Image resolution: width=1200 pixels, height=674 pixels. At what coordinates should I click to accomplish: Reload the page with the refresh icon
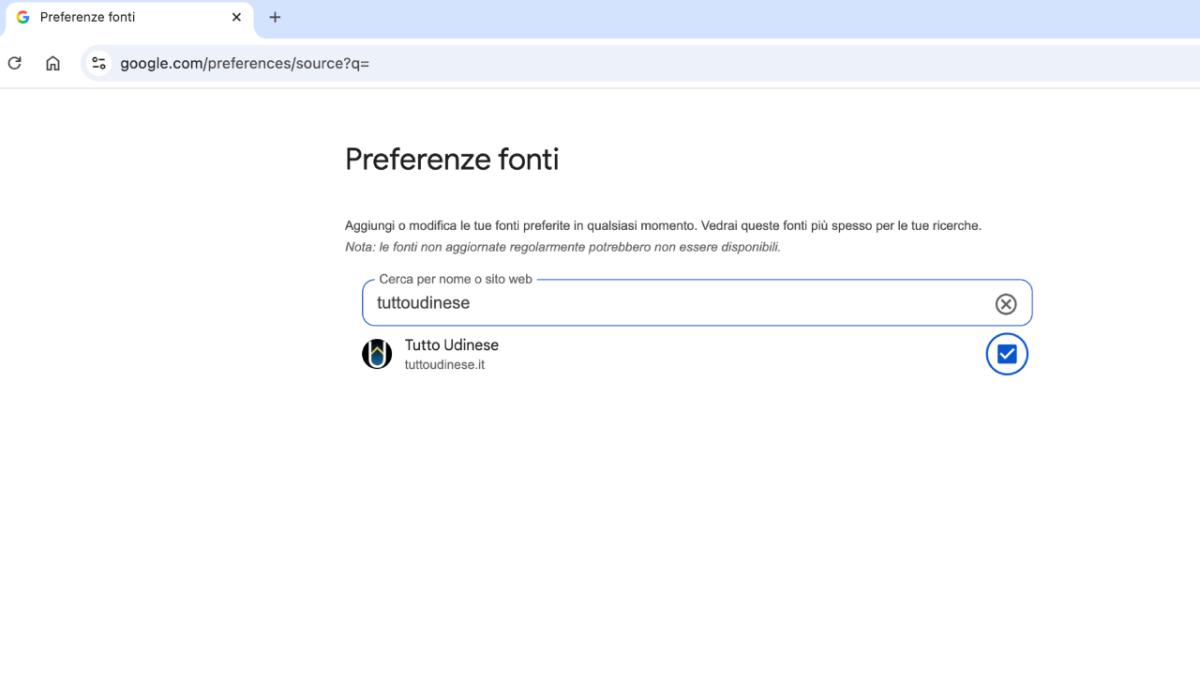[15, 63]
